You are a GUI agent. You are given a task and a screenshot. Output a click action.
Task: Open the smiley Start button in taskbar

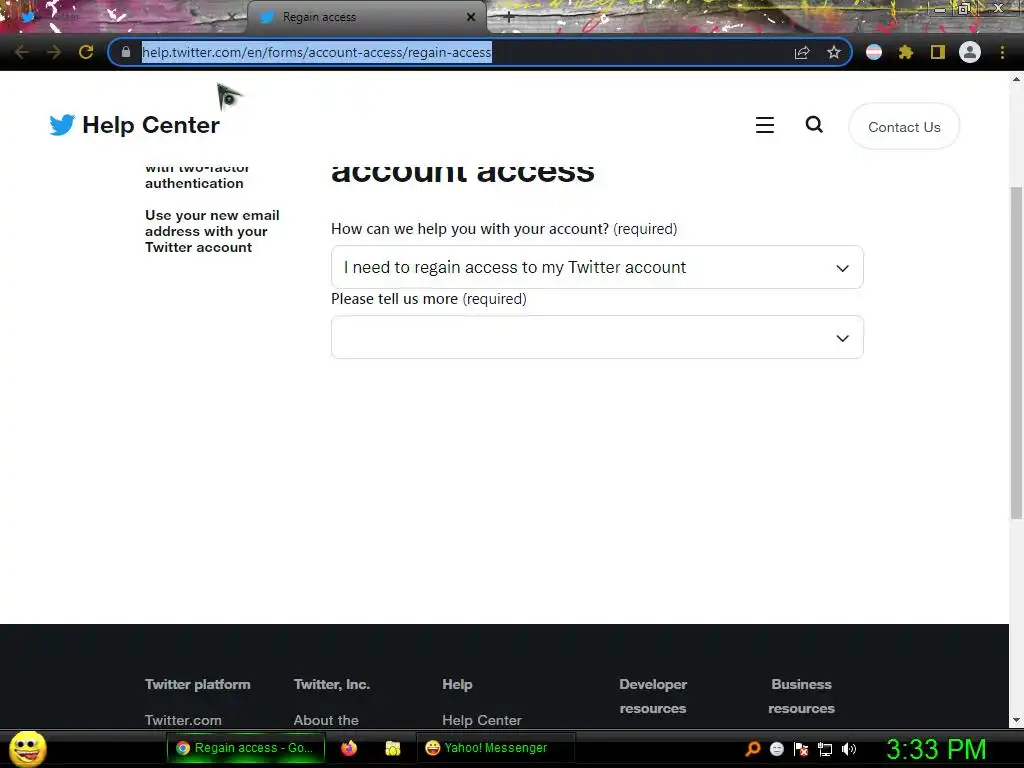pyautogui.click(x=27, y=748)
